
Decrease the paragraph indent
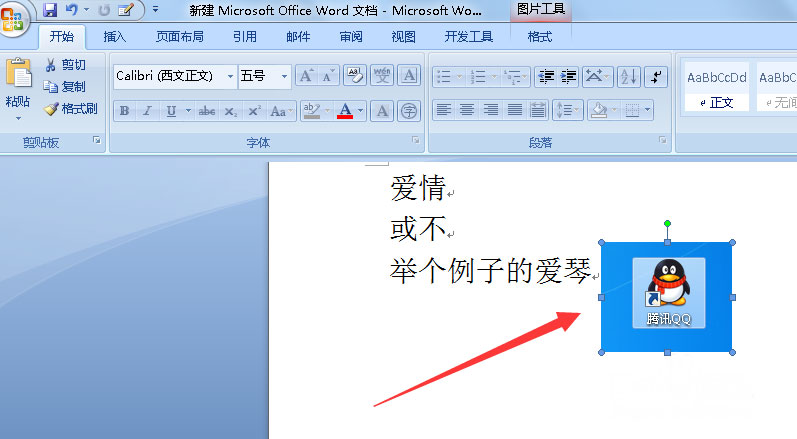click(546, 77)
